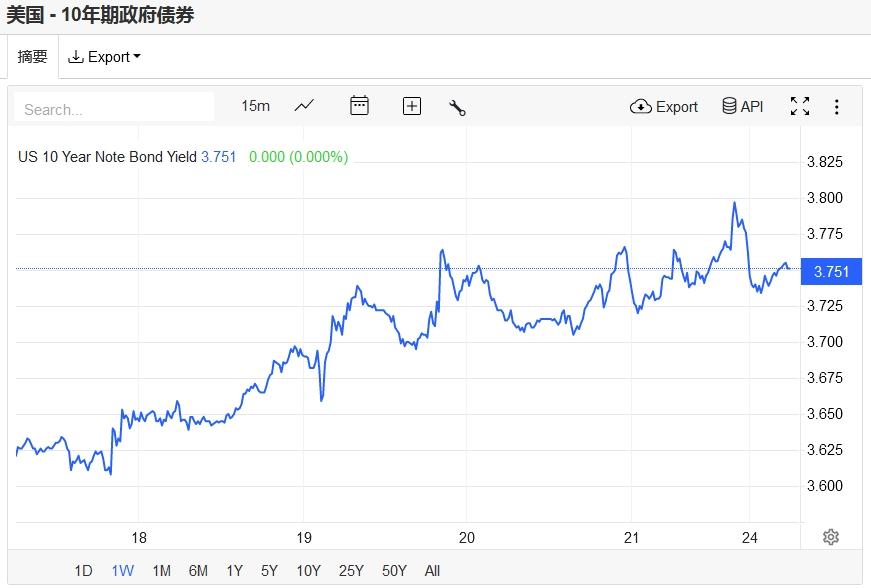
Task: Focus the Search input field
Action: (114, 109)
